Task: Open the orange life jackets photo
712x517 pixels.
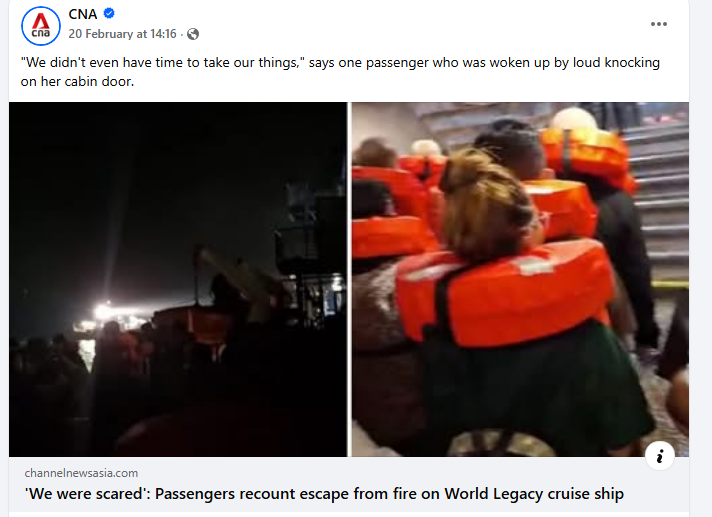Action: click(520, 279)
